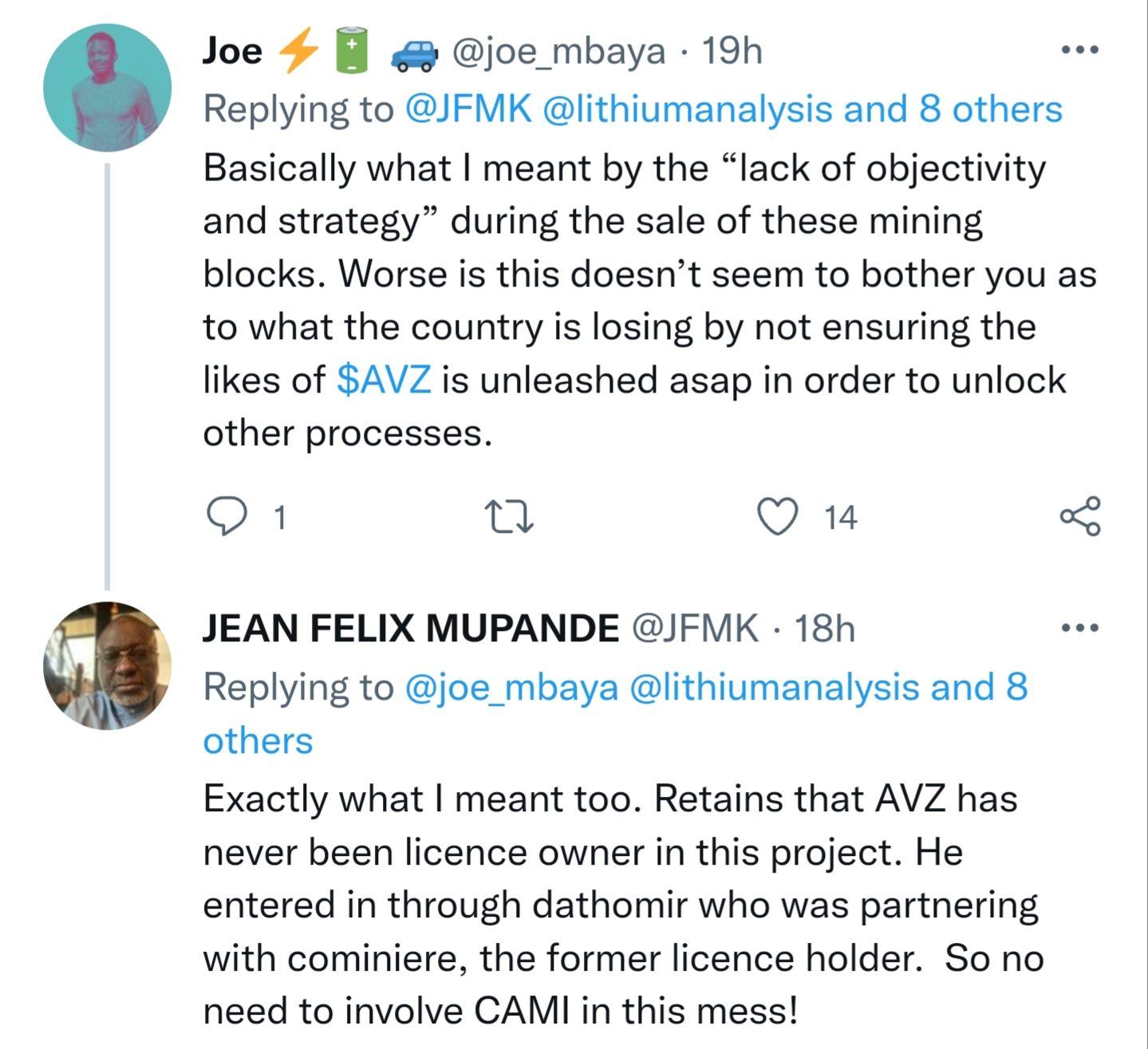The width and height of the screenshot is (1148, 1049).
Task: Retweet Joe's tweet about mining blocks
Action: (x=509, y=516)
